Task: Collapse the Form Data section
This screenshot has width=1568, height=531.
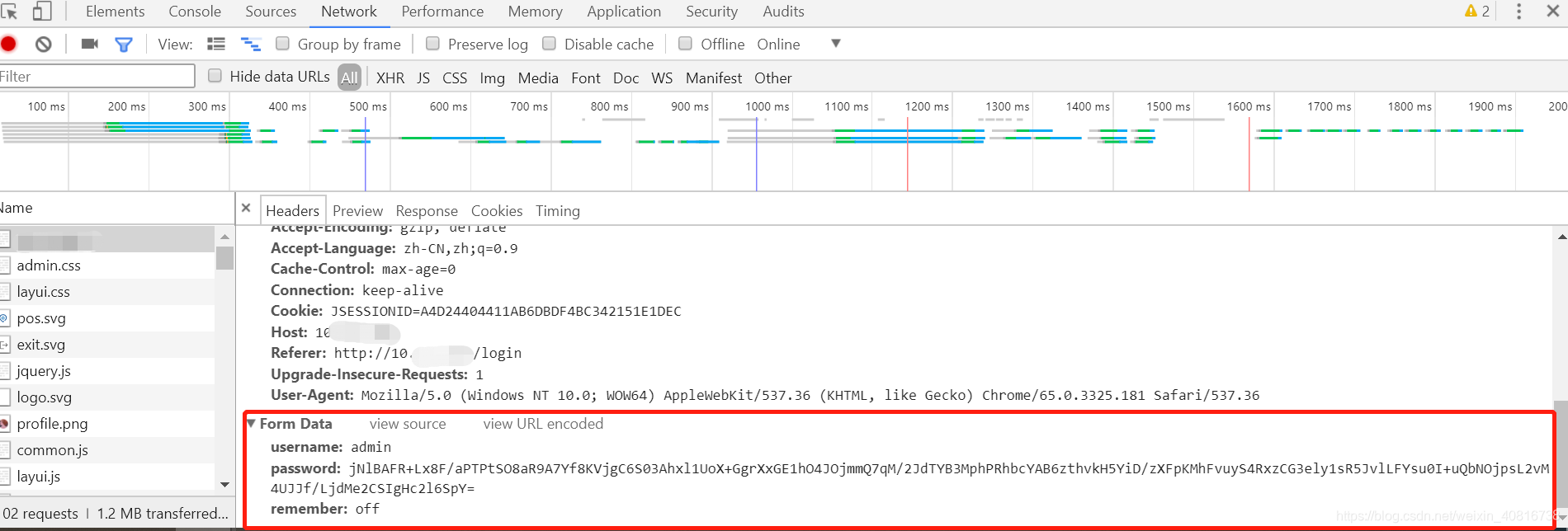Action: click(251, 423)
